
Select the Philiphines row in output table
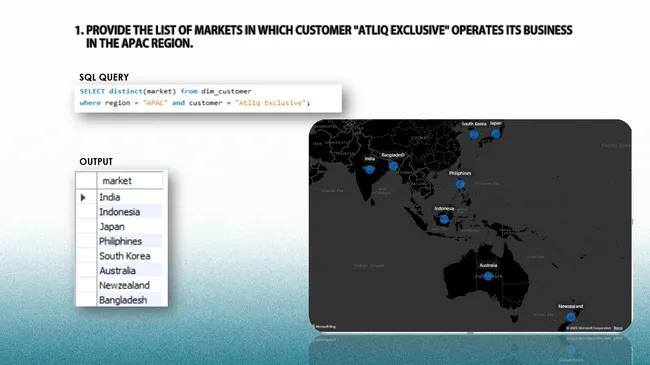(119, 241)
